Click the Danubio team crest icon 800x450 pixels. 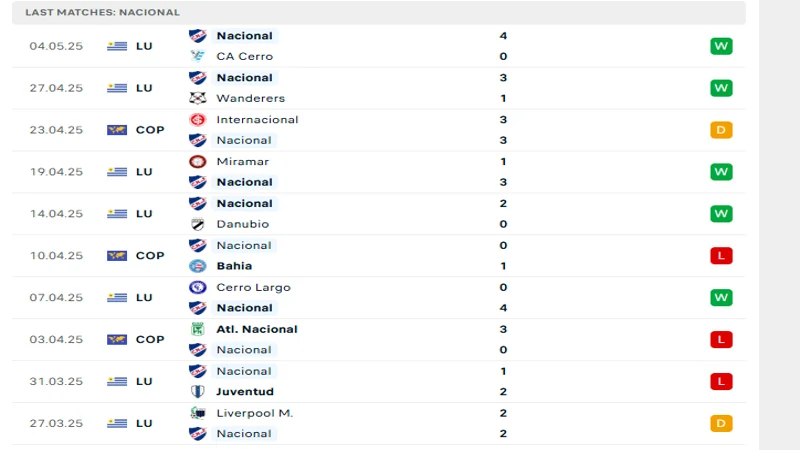(197, 224)
